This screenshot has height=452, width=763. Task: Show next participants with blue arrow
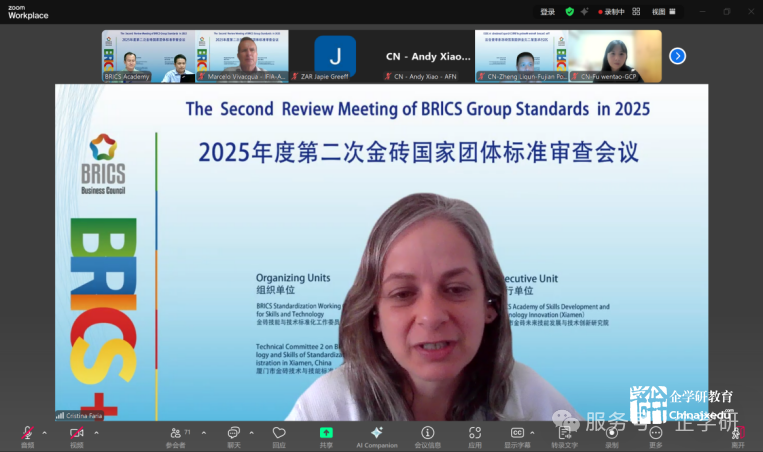pos(677,56)
